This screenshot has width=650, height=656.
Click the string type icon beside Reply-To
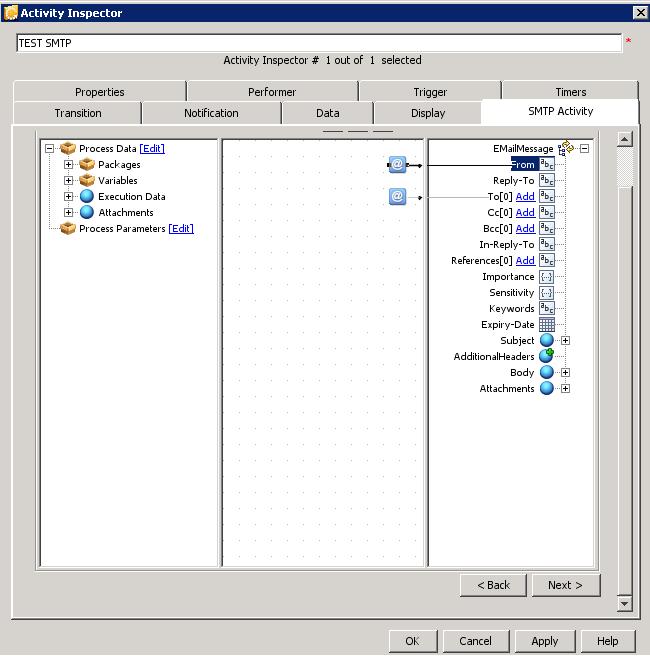pyautogui.click(x=547, y=180)
